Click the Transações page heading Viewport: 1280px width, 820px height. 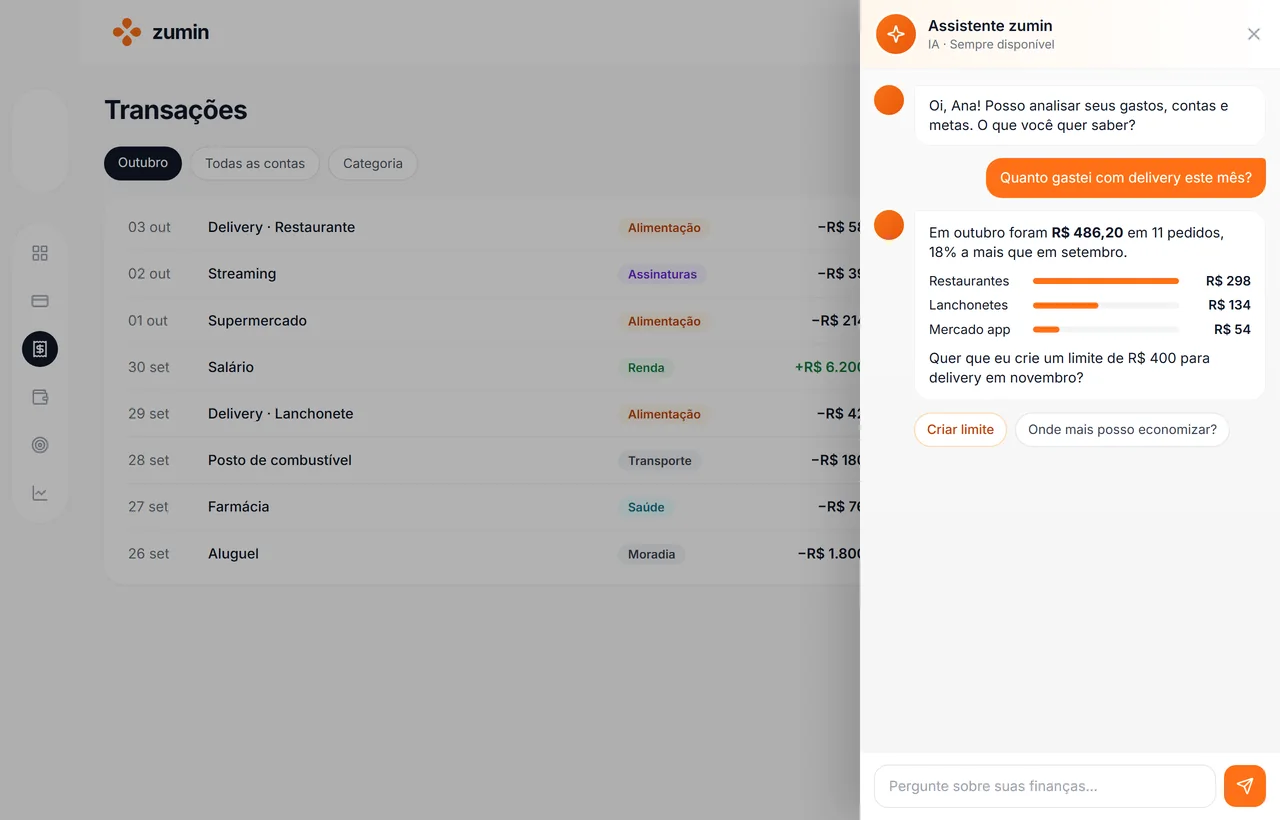[x=176, y=110]
